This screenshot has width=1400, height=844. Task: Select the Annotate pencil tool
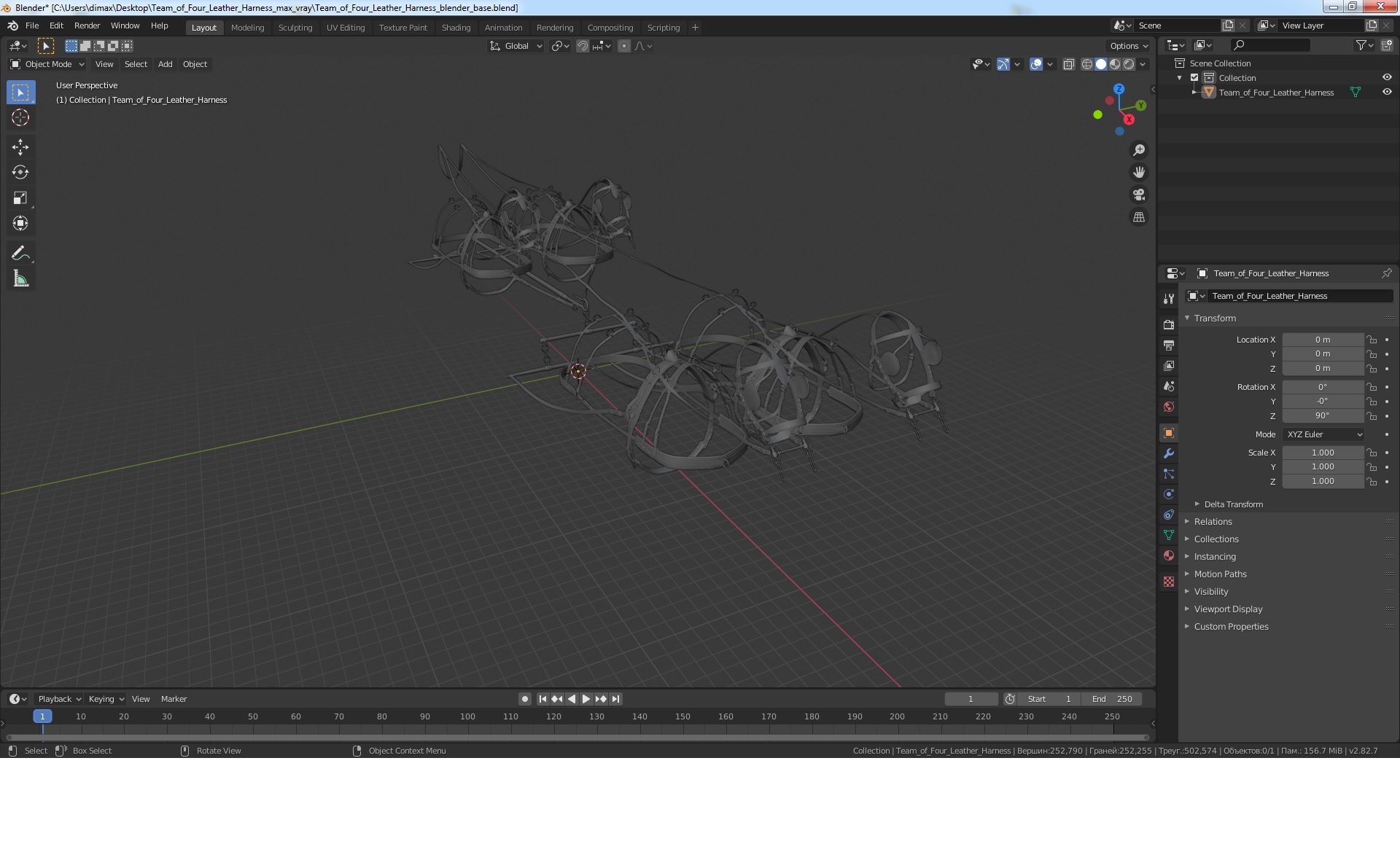point(20,253)
